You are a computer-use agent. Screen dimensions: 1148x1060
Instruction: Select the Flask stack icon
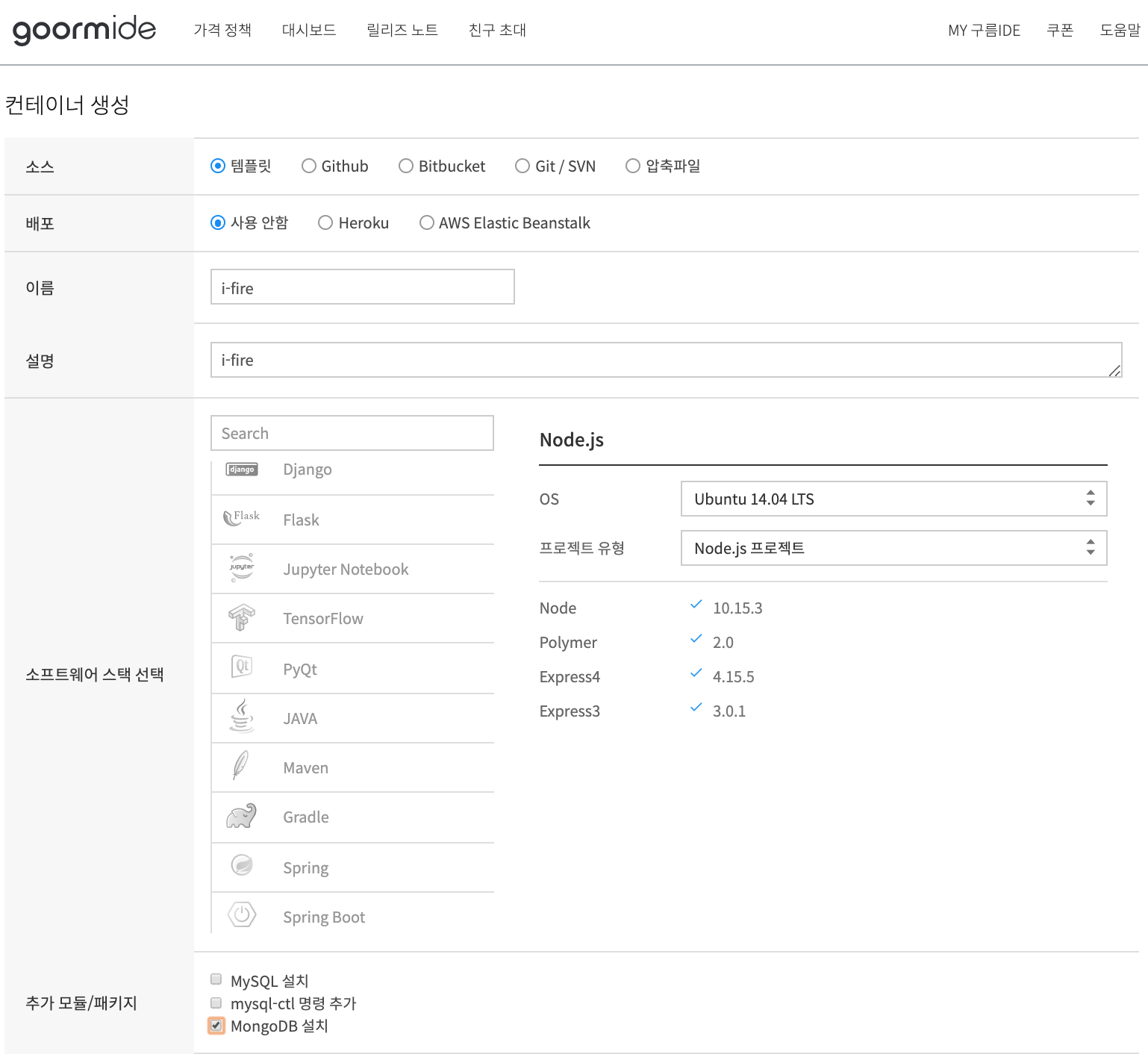[242, 517]
